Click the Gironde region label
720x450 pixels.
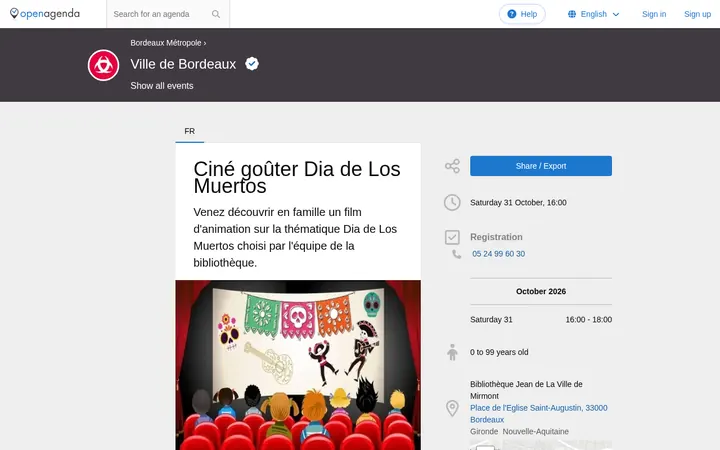484,432
